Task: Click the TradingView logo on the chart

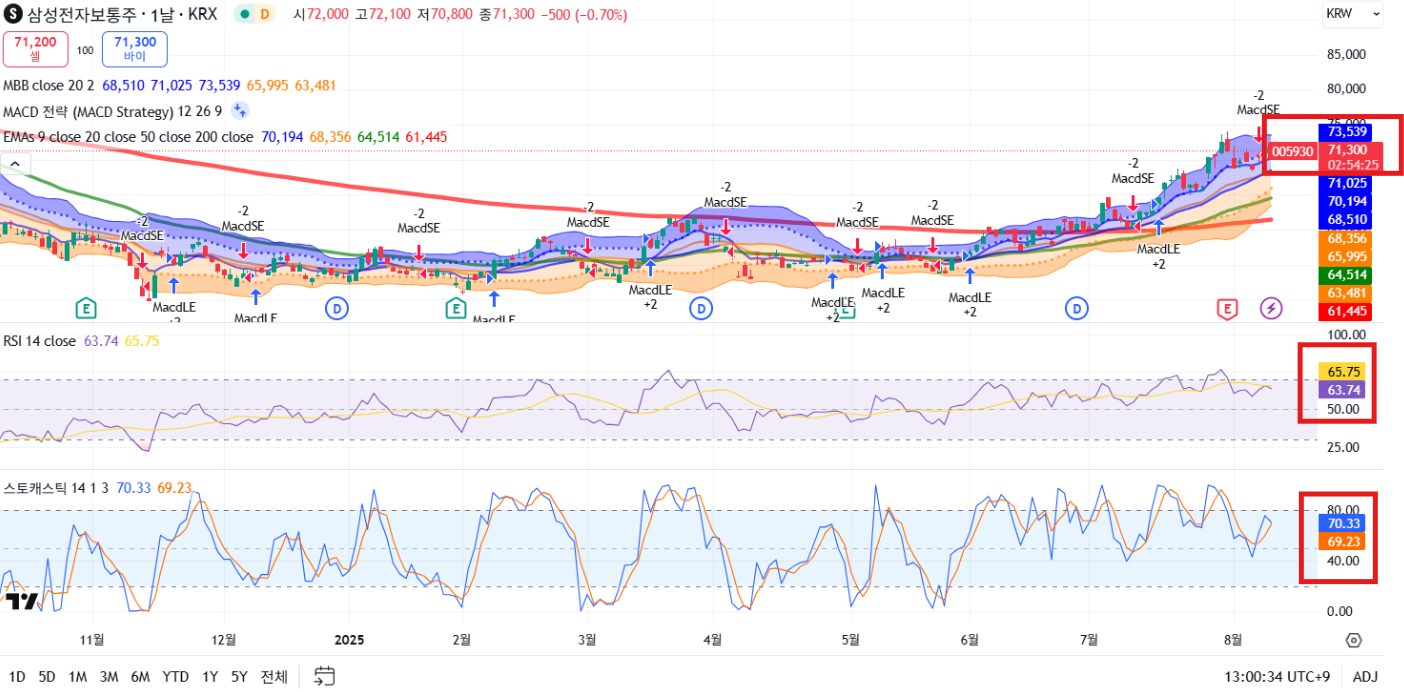Action: click(22, 601)
